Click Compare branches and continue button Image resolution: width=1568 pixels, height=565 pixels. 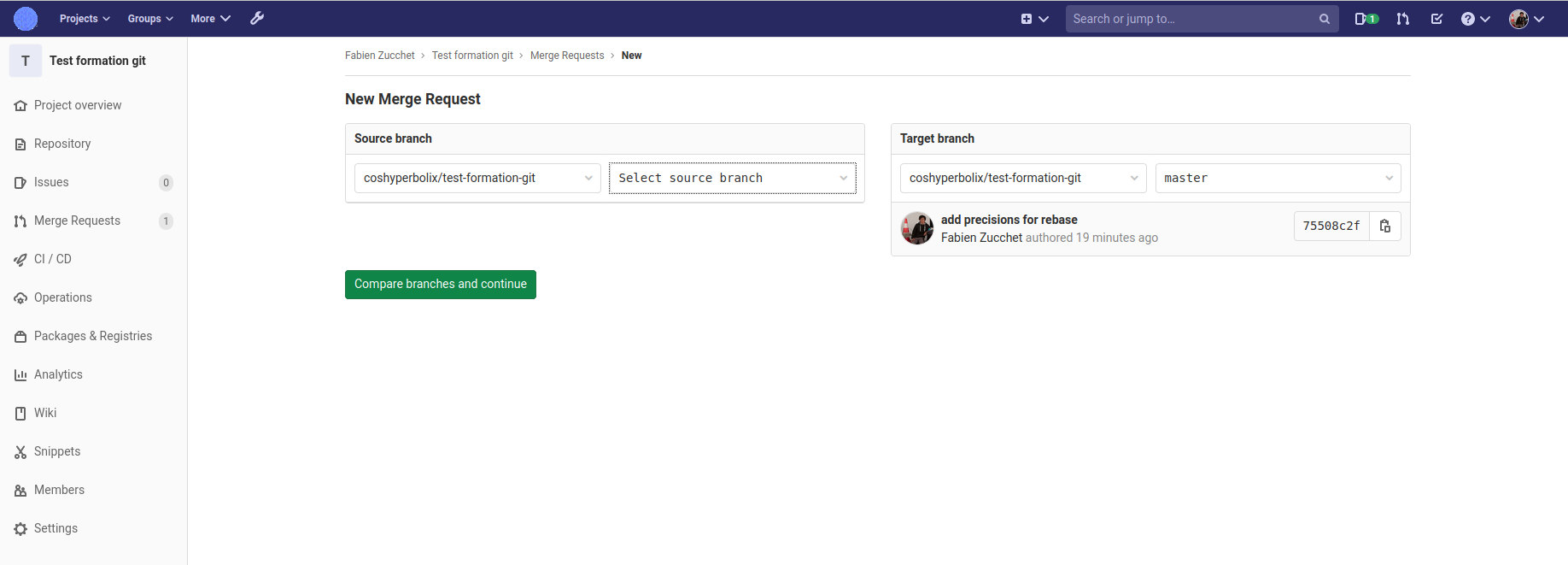[441, 285]
